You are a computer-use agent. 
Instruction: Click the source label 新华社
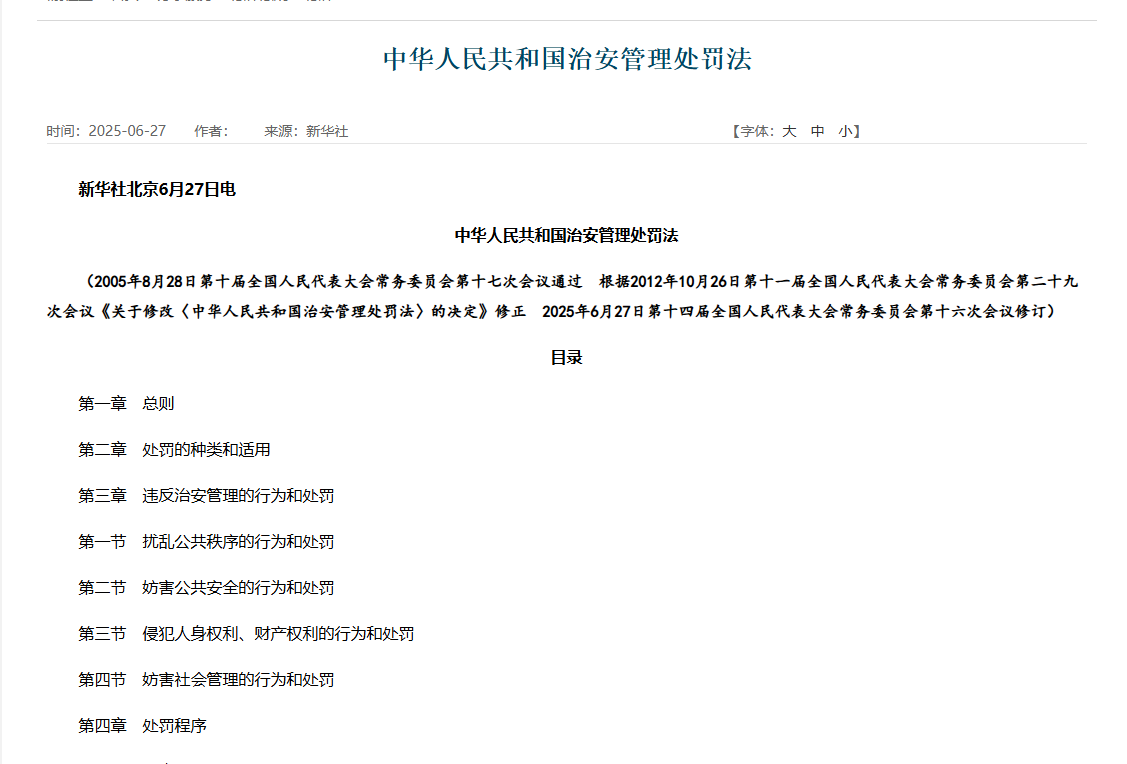click(x=326, y=131)
